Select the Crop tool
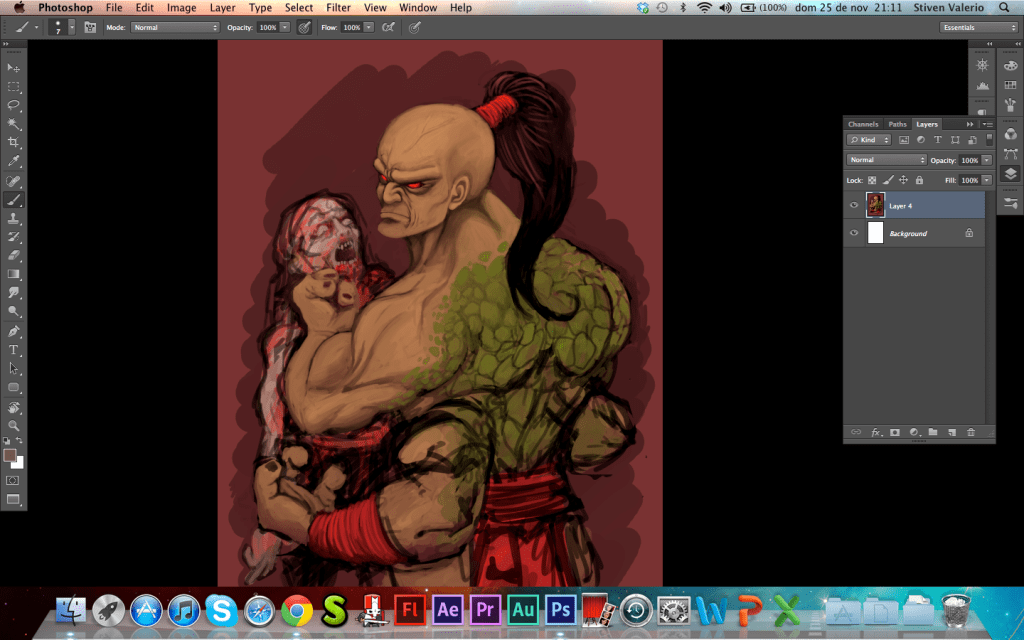This screenshot has width=1024, height=640. (14, 143)
